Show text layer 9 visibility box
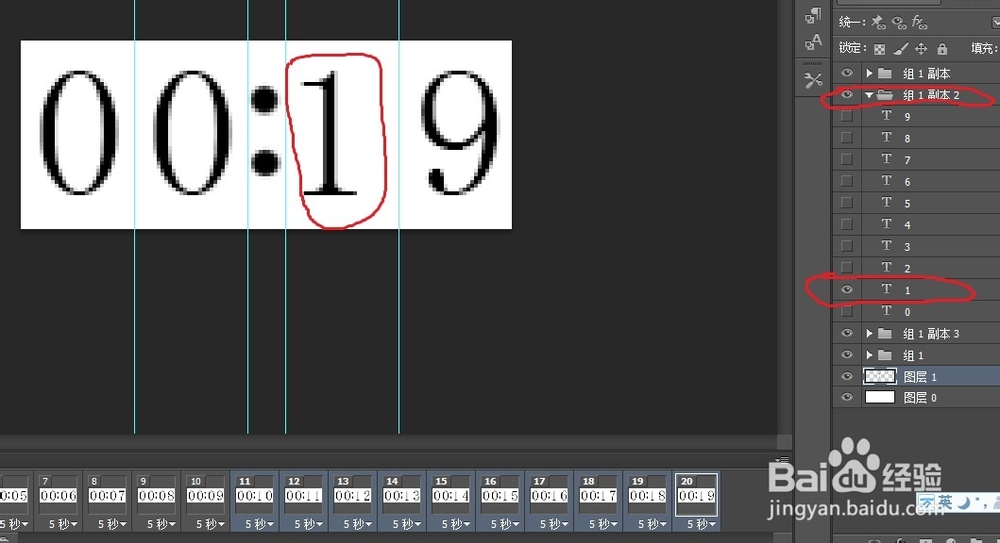Screen dimensions: 1000x543 click(x=847, y=116)
